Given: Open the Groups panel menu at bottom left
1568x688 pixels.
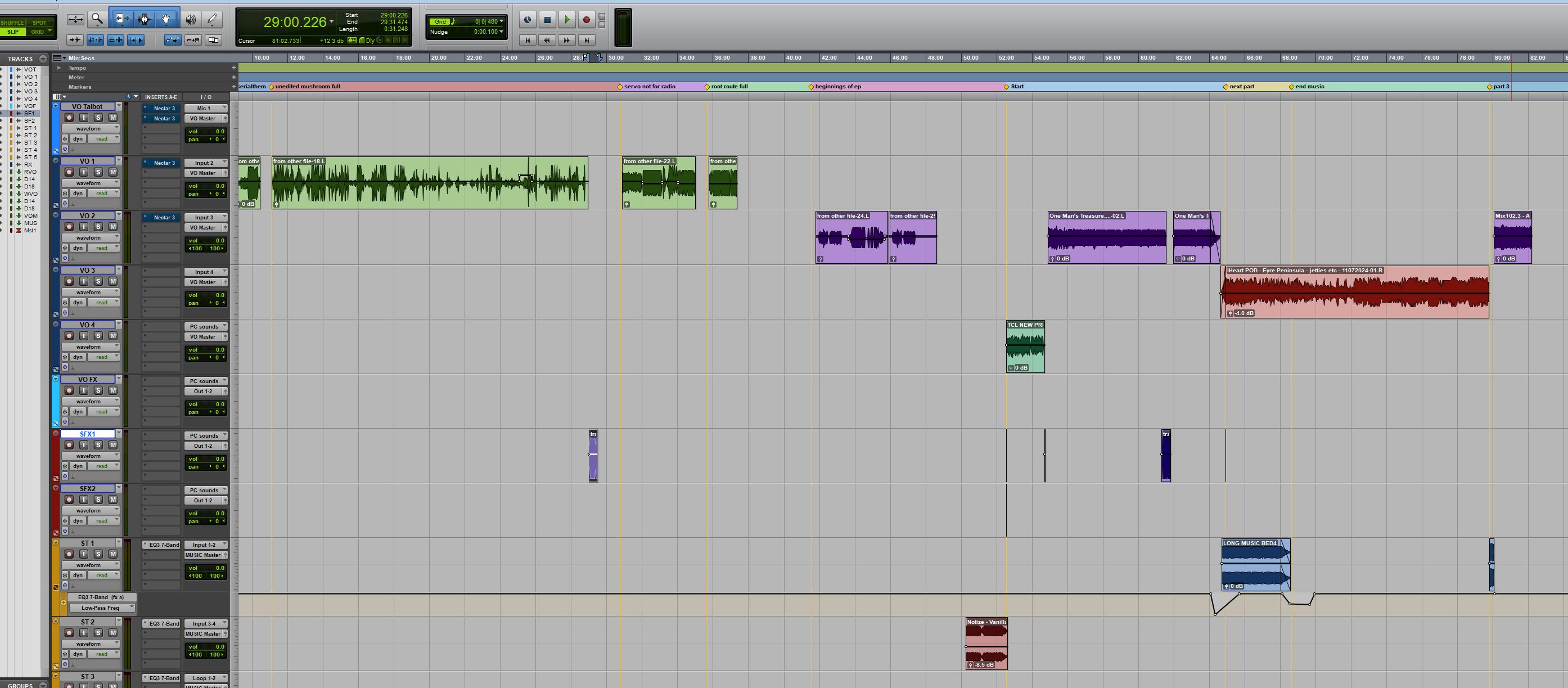Looking at the screenshot, I should (42, 685).
